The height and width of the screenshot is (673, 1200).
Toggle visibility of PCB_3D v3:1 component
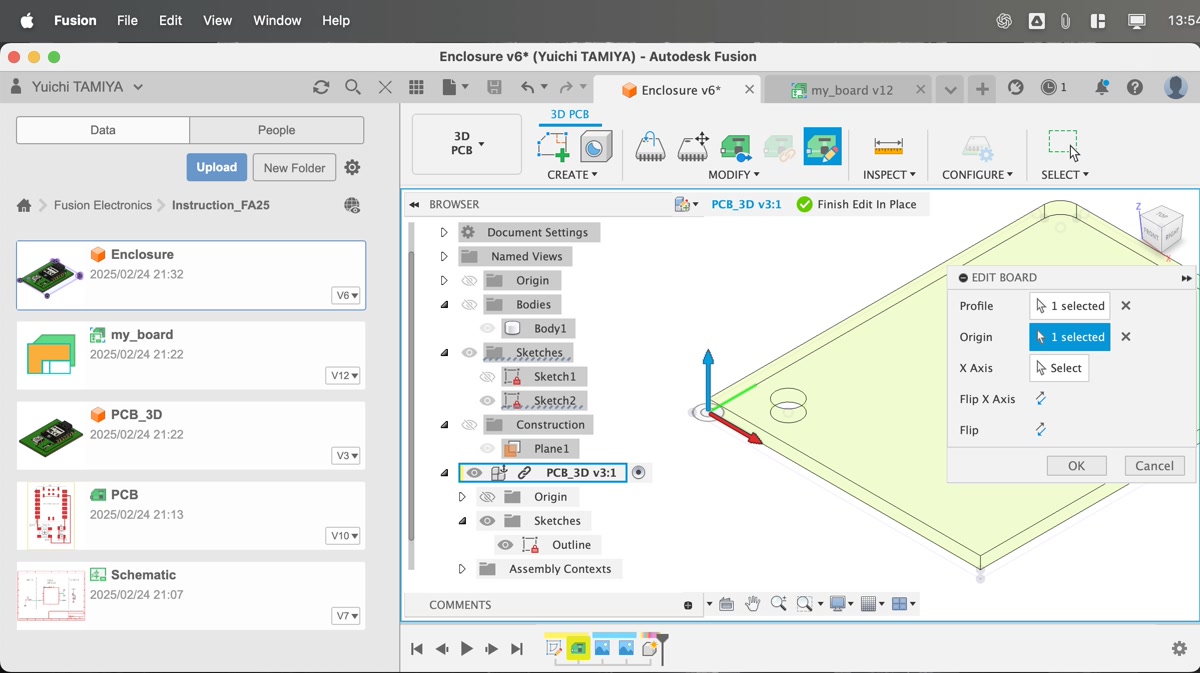point(474,473)
